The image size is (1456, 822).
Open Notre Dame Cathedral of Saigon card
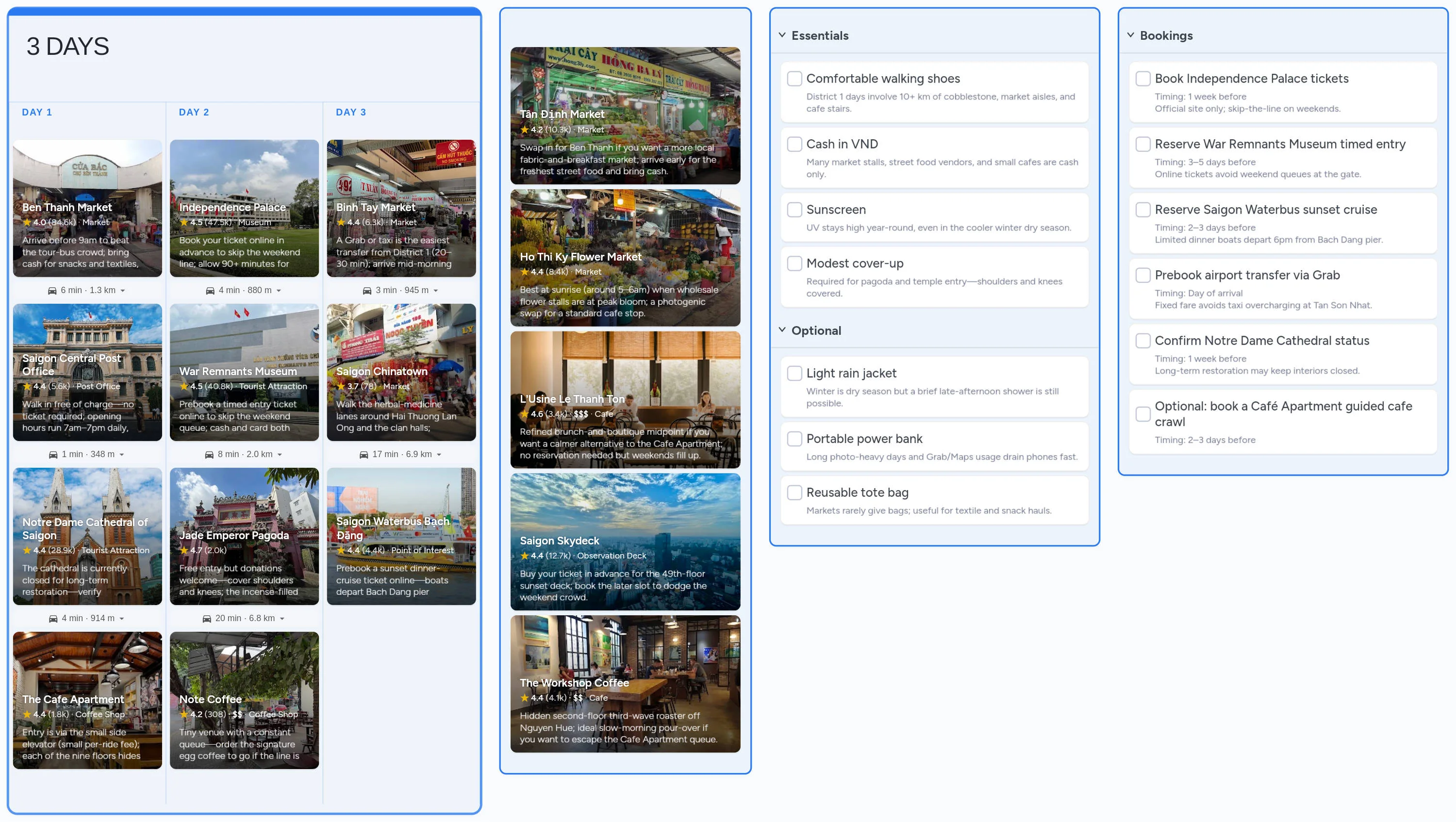tap(88, 537)
